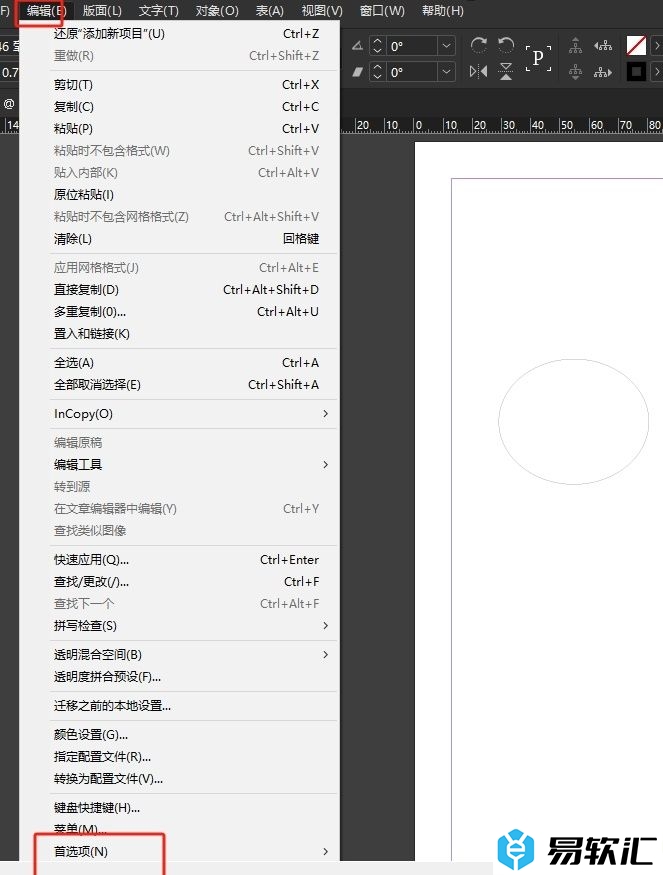
Task: Click the rotate 90° counterclockwise icon
Action: click(506, 45)
